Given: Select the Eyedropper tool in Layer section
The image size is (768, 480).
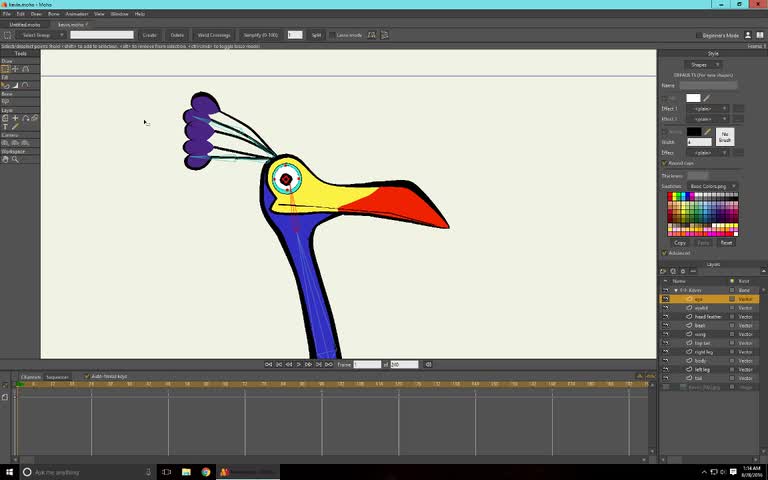Looking at the screenshot, I should 15,127.
